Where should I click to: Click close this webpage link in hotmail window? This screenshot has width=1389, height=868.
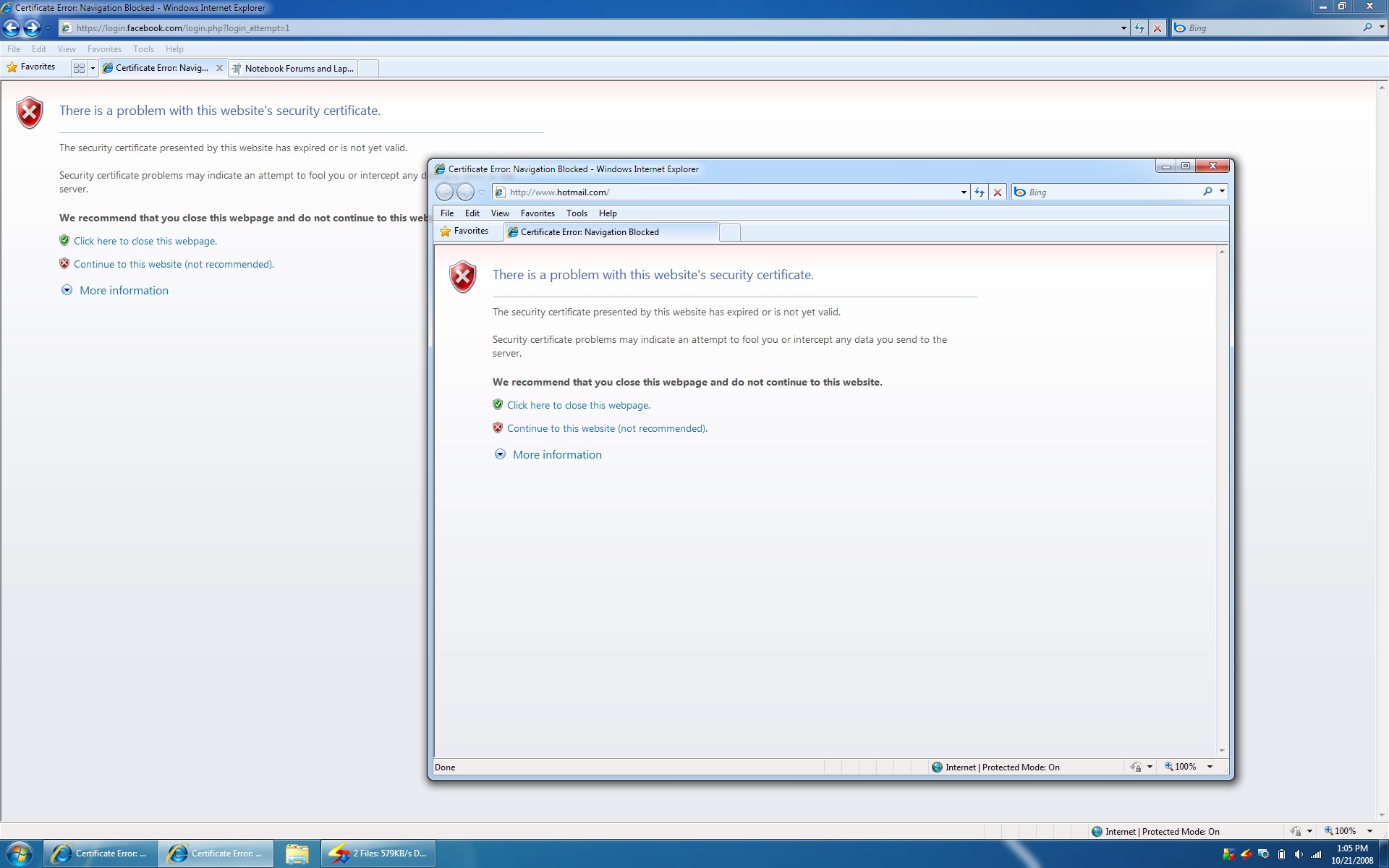coord(578,405)
